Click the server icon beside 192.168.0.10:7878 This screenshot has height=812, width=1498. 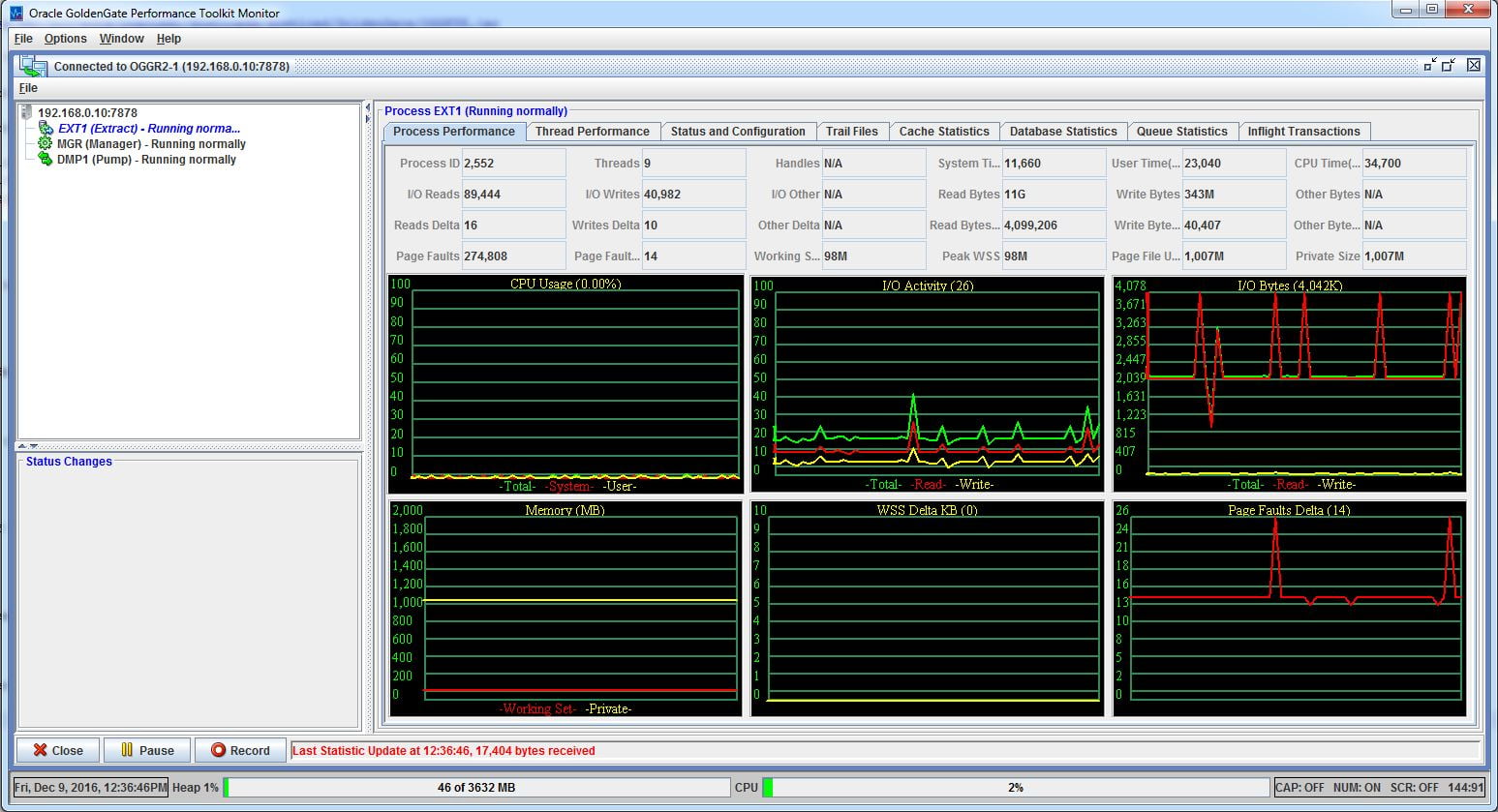pos(26,113)
